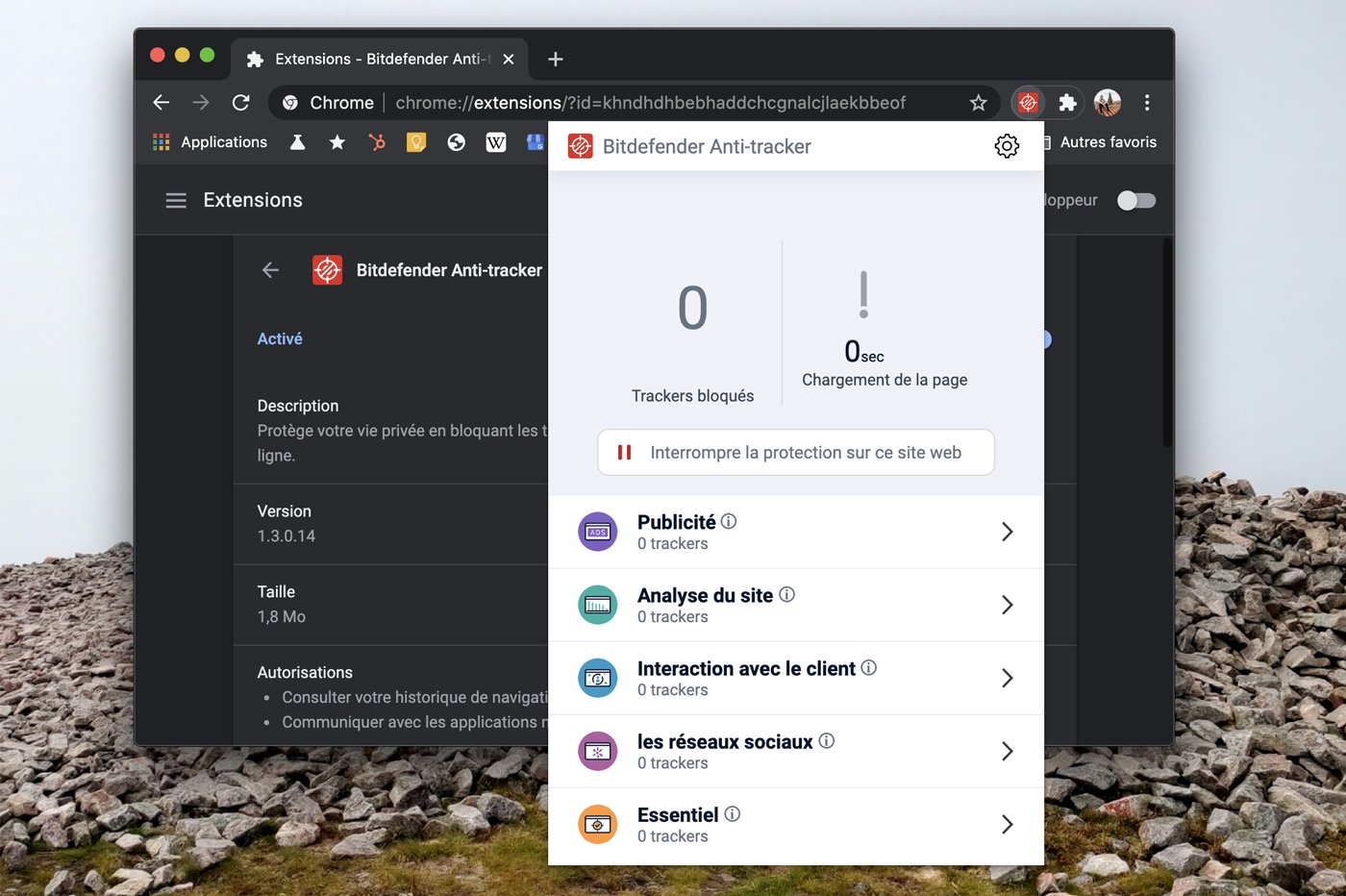This screenshot has width=1346, height=896.
Task: Expand the Analyse du site list
Action: pos(1007,605)
